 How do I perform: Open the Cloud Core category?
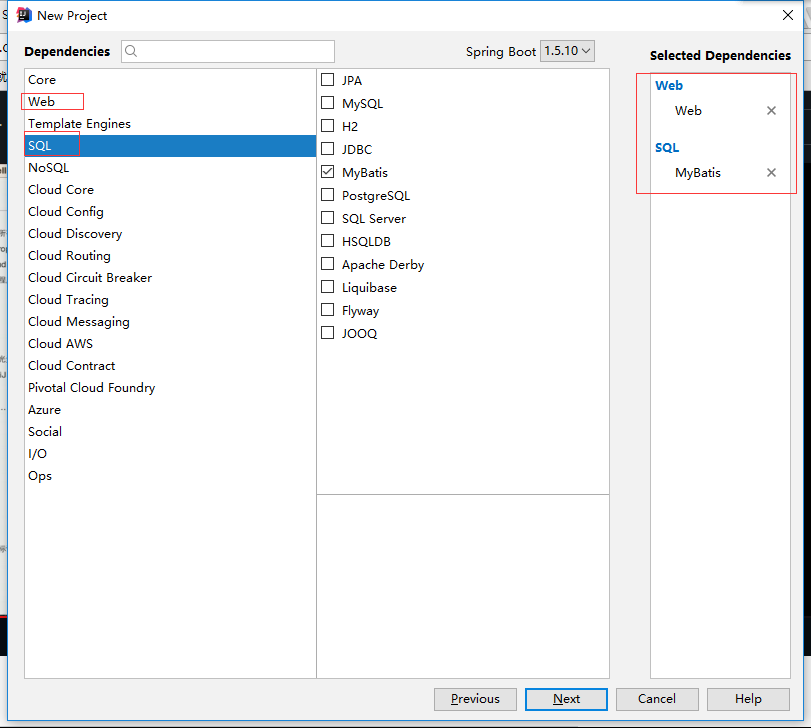170,190
